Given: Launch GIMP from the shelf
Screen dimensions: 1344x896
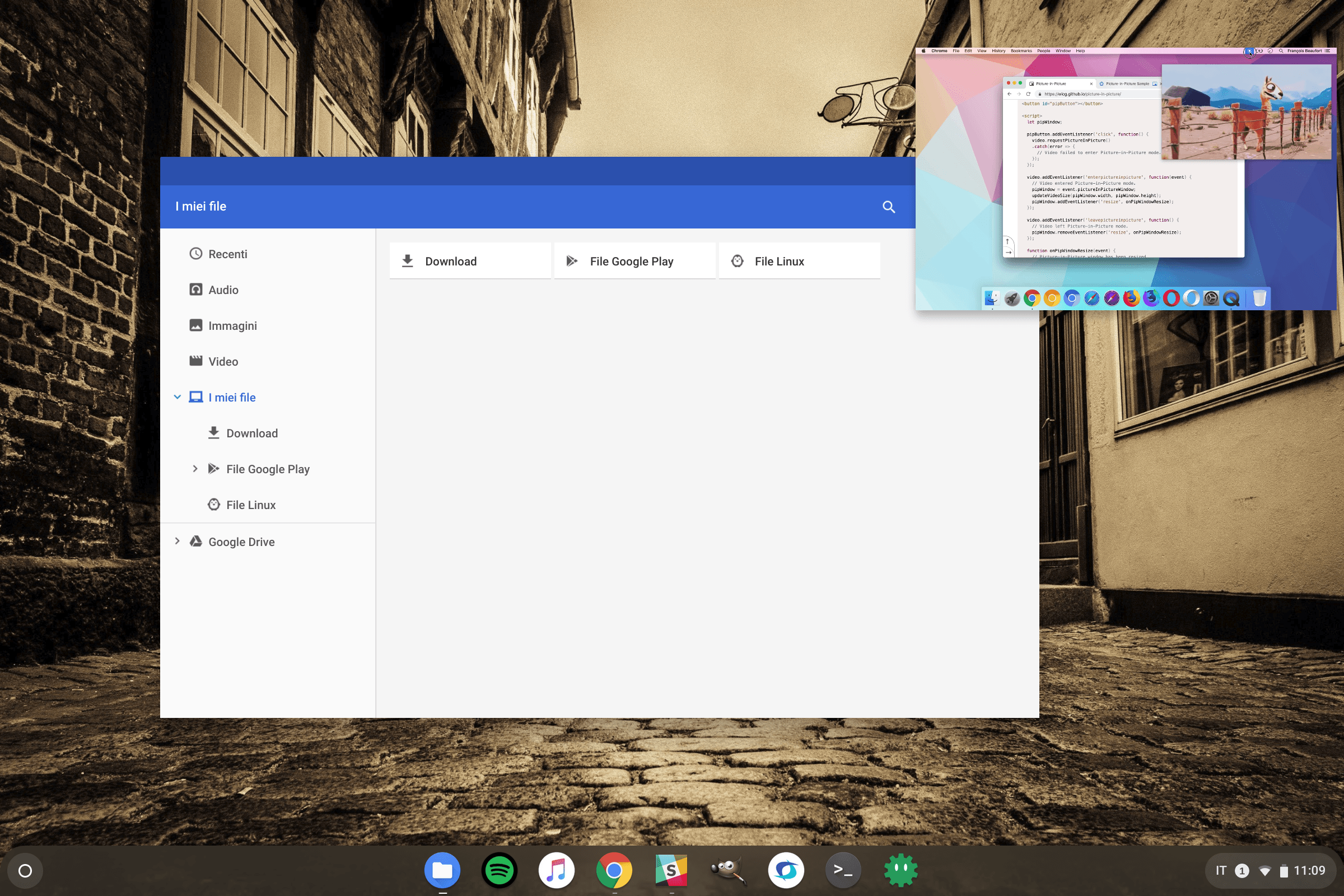Looking at the screenshot, I should 729,870.
